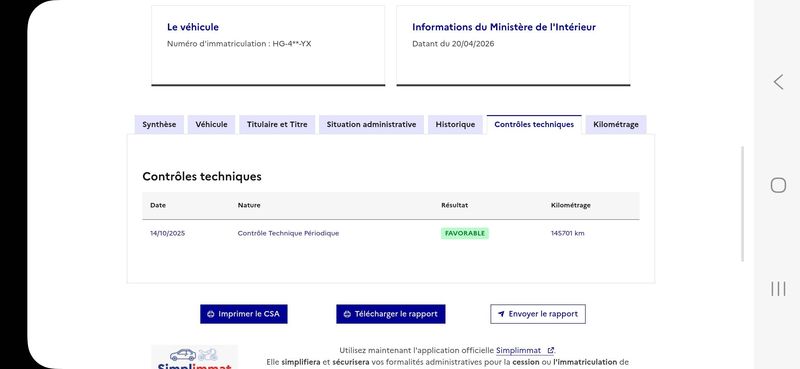Tap the Android home button
Viewport: 800px width, 369px height.
pyautogui.click(x=778, y=185)
